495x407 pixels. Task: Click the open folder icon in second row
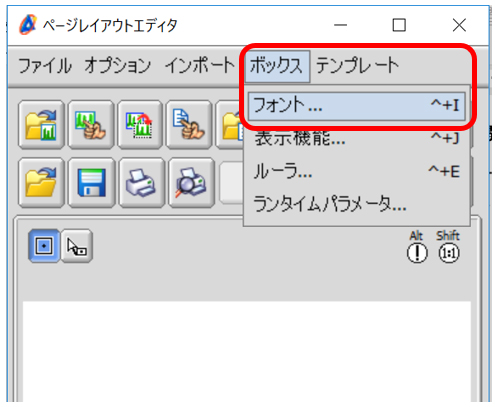tap(41, 183)
